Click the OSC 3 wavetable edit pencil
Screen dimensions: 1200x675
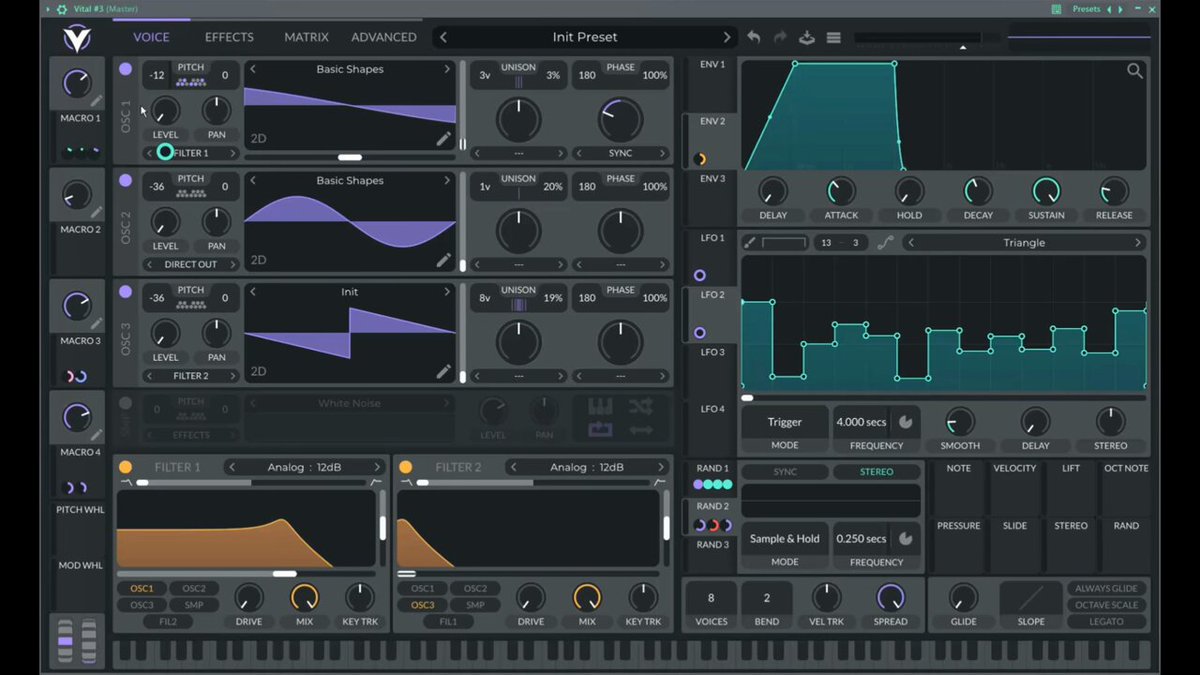click(x=443, y=372)
